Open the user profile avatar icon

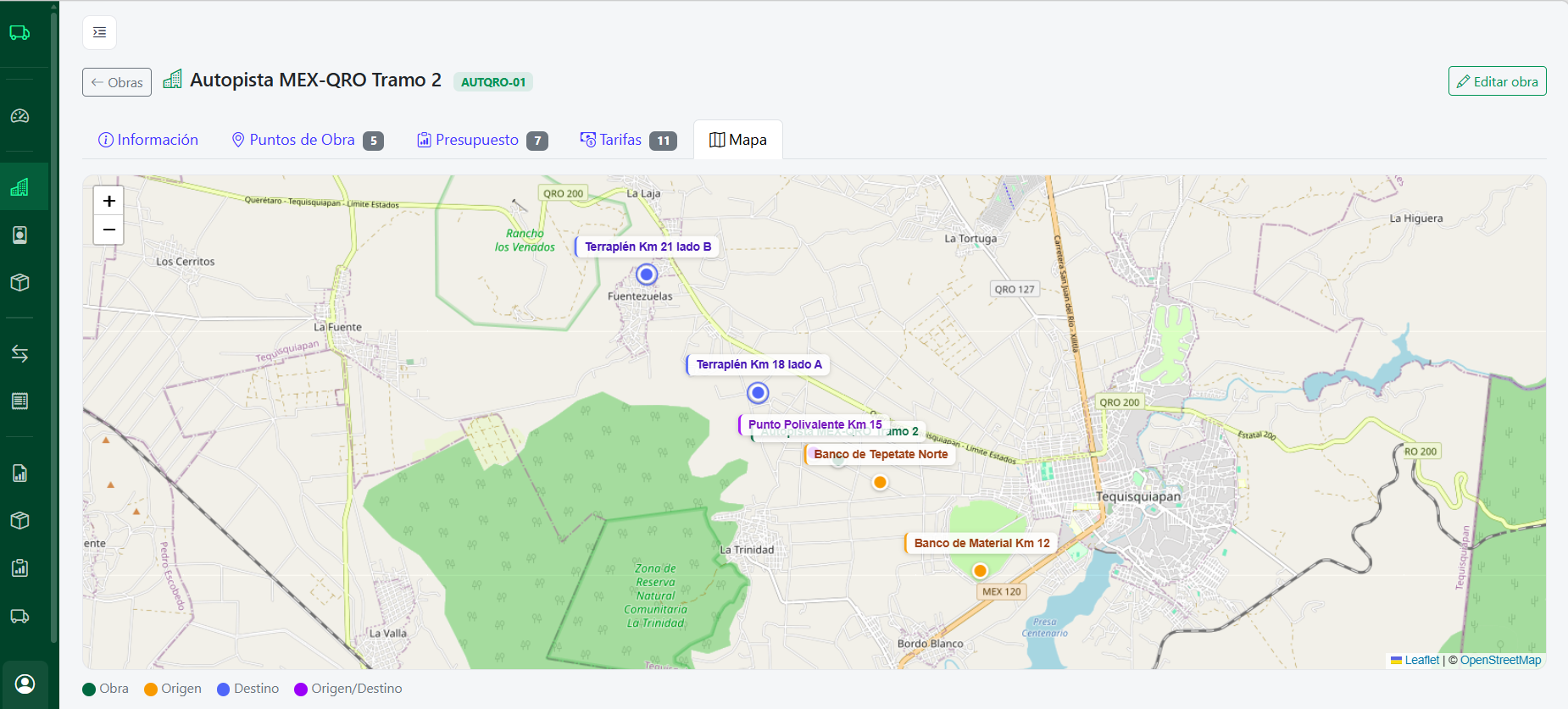pos(25,684)
